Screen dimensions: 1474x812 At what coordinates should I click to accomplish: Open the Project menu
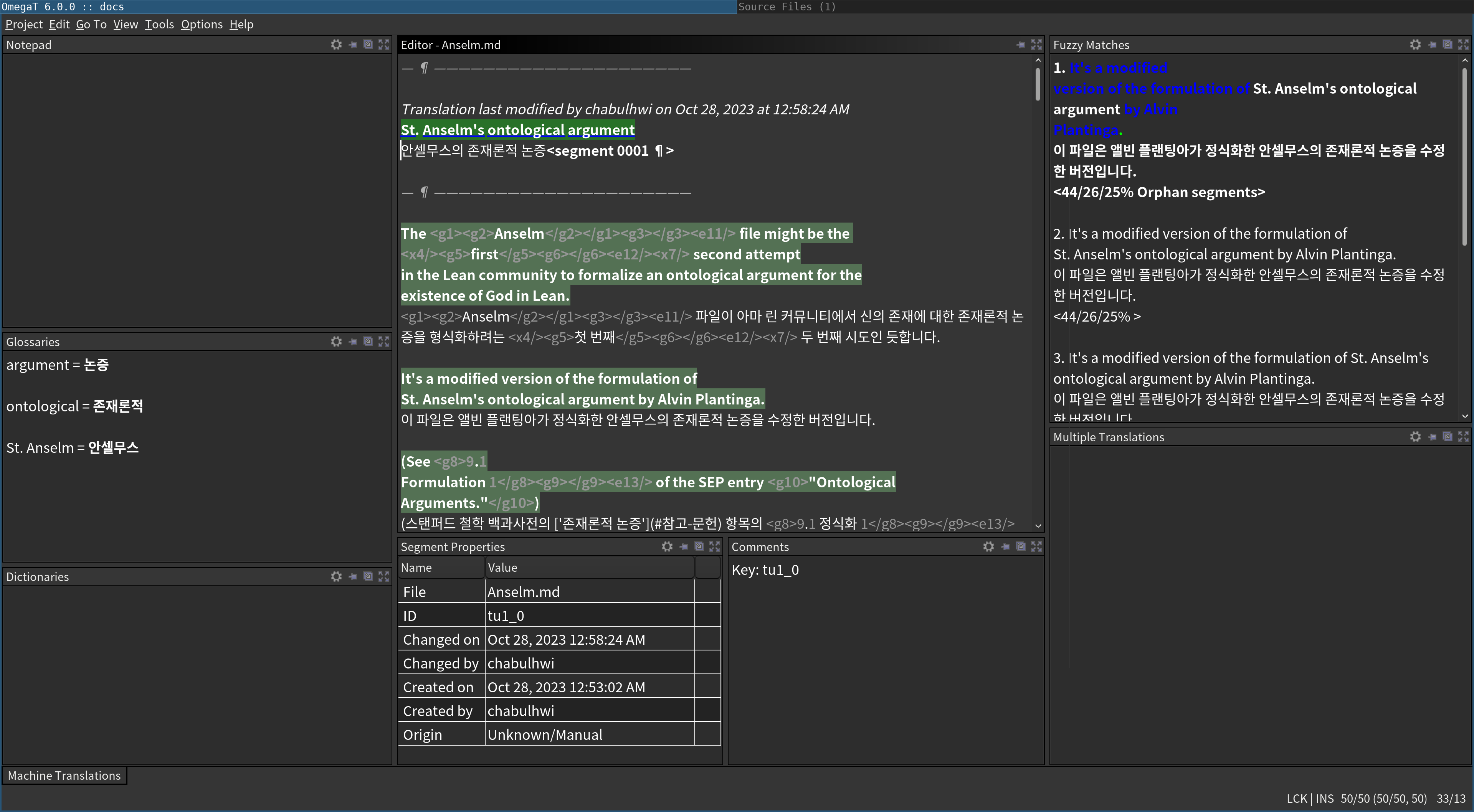click(x=24, y=24)
